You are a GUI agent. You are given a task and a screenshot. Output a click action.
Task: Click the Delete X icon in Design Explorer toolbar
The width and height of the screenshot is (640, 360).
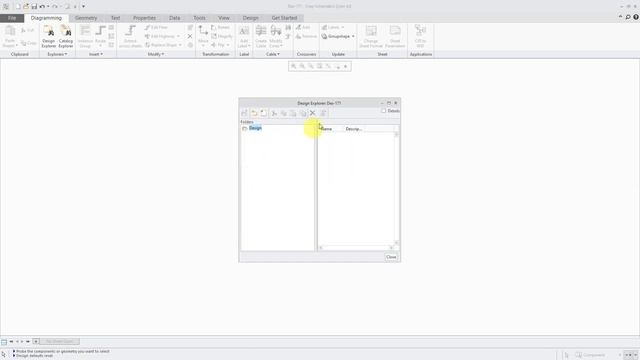click(x=313, y=113)
